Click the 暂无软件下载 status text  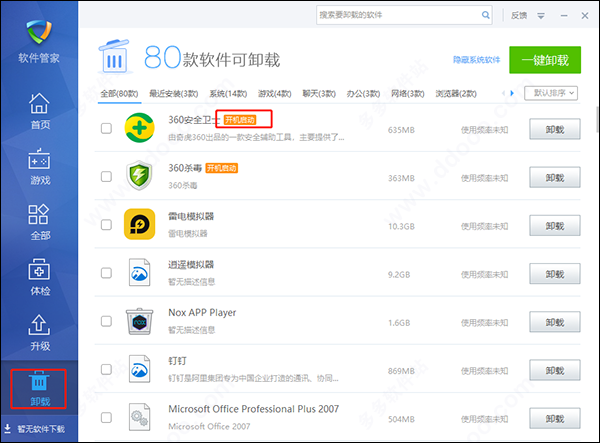(x=41, y=429)
